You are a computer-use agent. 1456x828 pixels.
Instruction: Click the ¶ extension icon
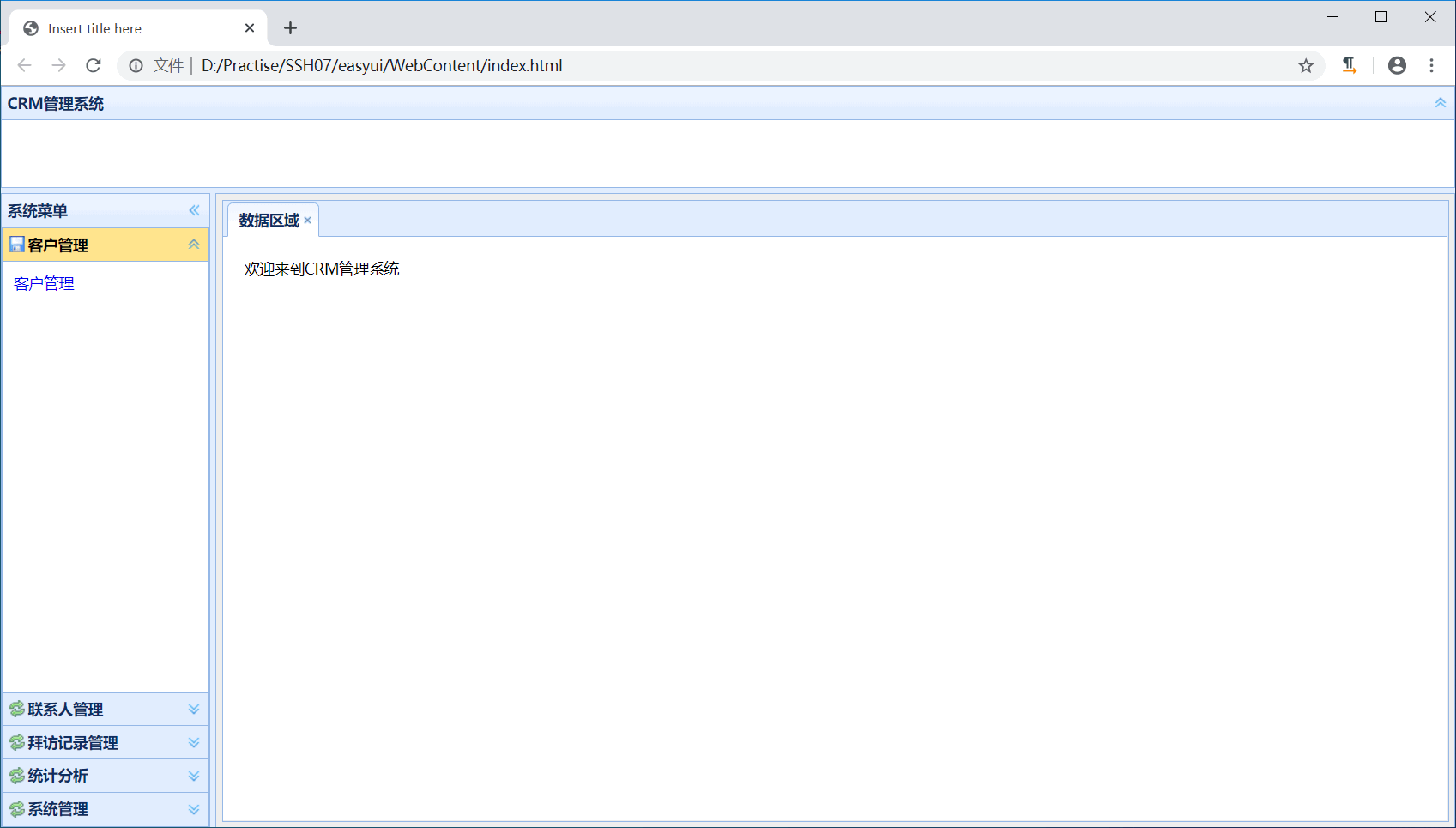pyautogui.click(x=1349, y=65)
